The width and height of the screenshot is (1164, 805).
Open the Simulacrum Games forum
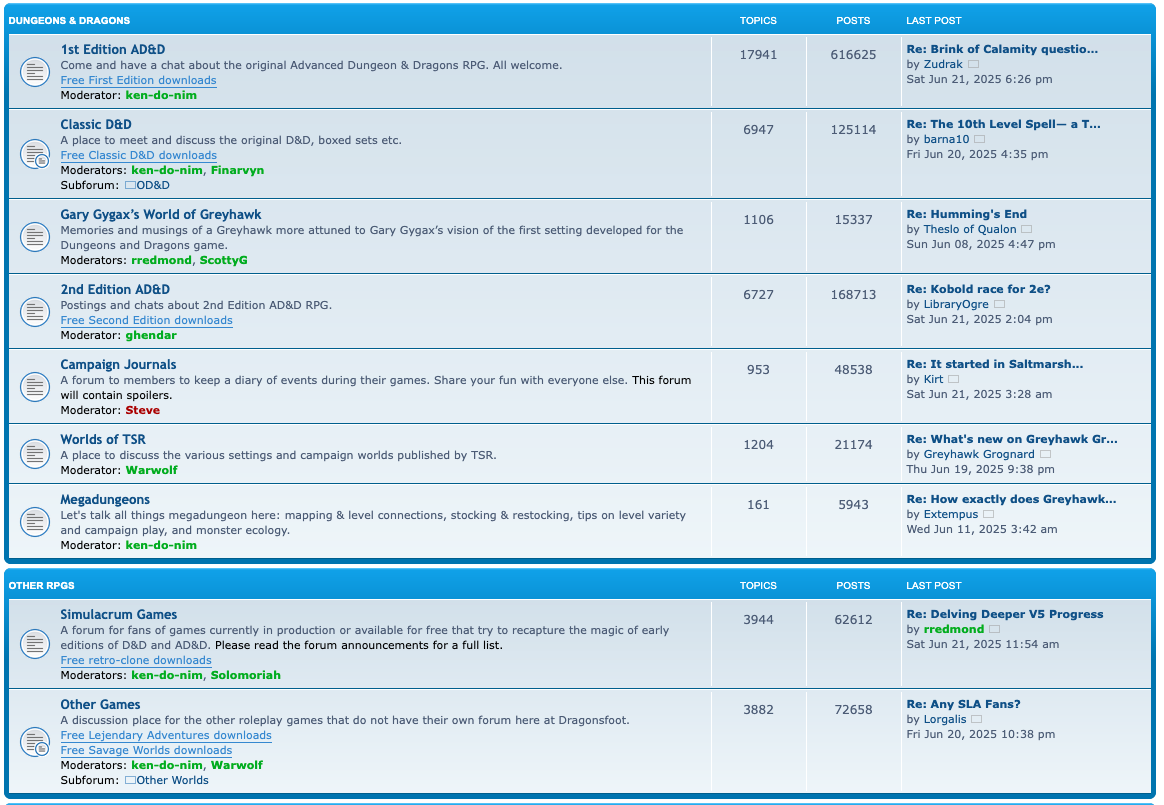point(119,615)
